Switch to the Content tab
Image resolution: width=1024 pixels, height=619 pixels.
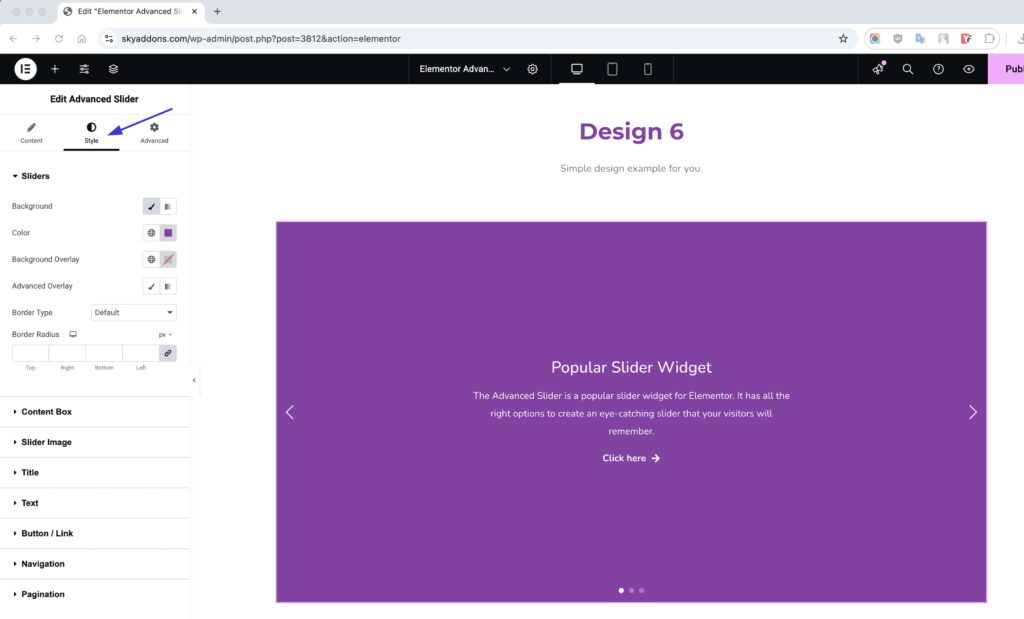click(x=31, y=132)
